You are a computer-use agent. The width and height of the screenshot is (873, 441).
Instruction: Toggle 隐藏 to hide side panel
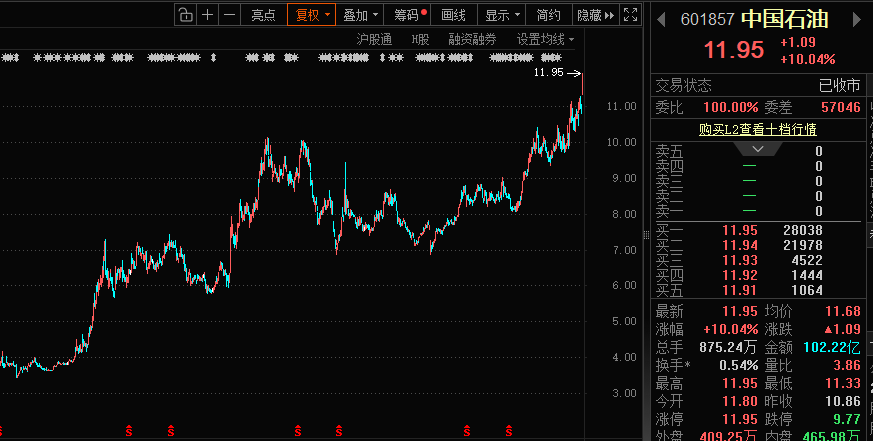(588, 14)
